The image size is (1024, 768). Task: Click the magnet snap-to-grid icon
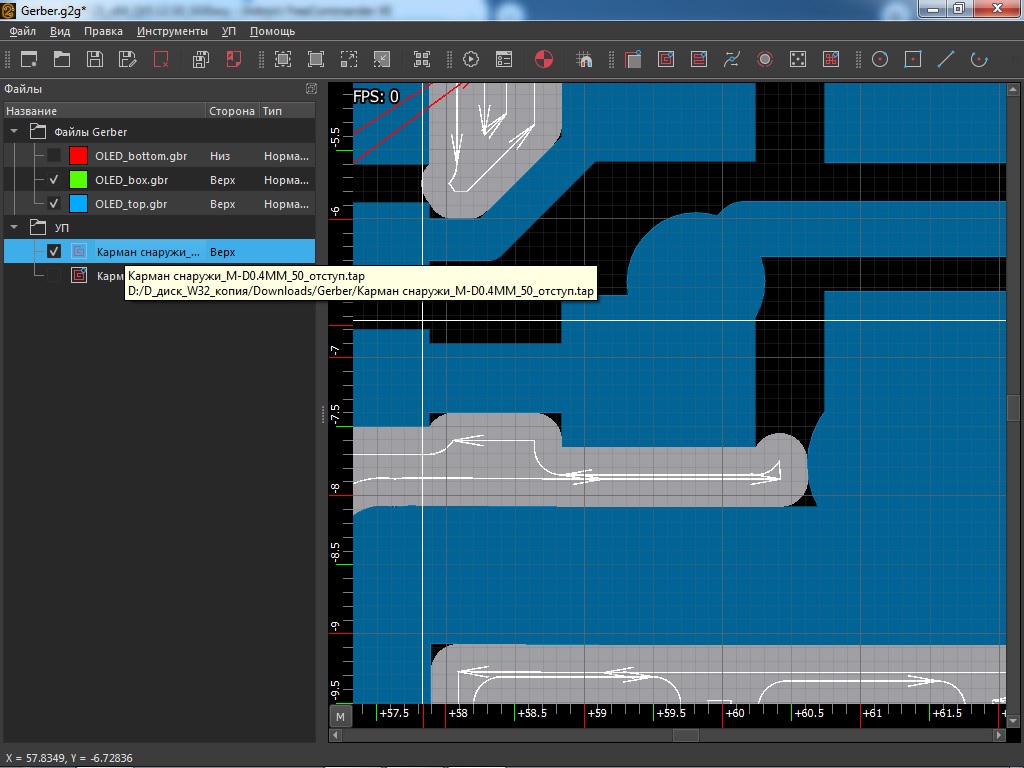point(585,59)
